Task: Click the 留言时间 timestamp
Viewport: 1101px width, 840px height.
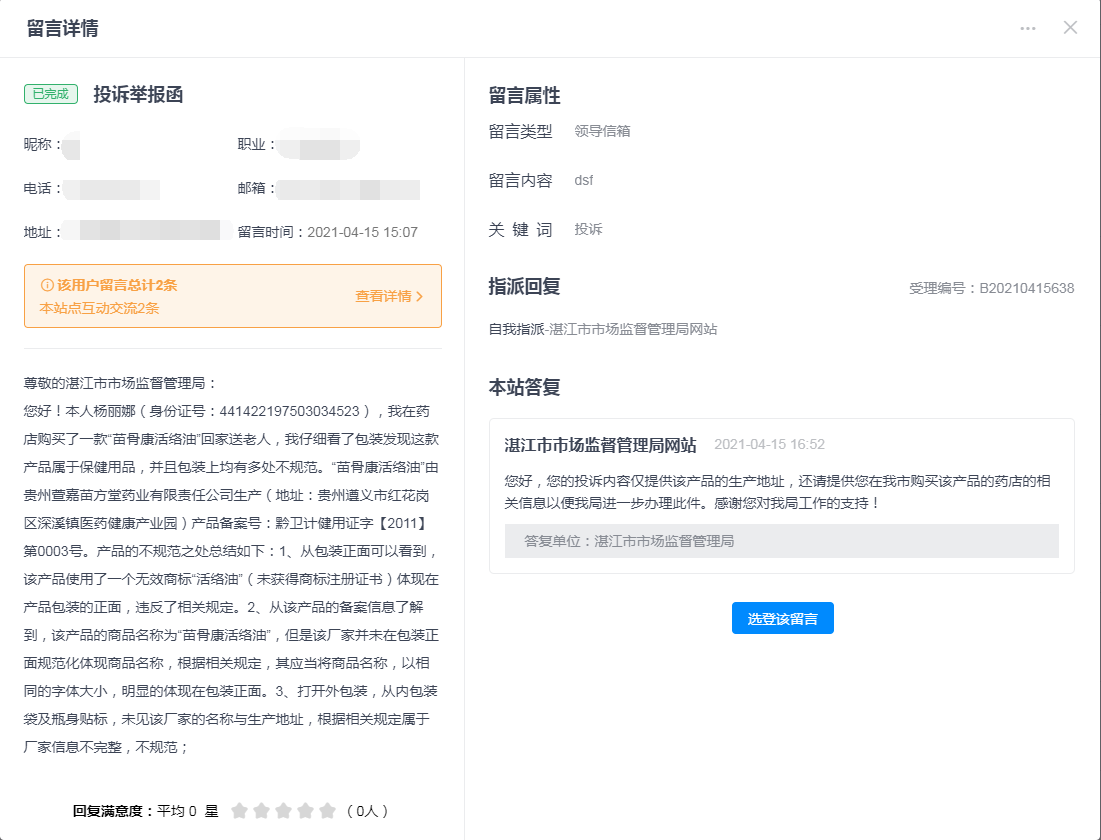Action: (328, 232)
